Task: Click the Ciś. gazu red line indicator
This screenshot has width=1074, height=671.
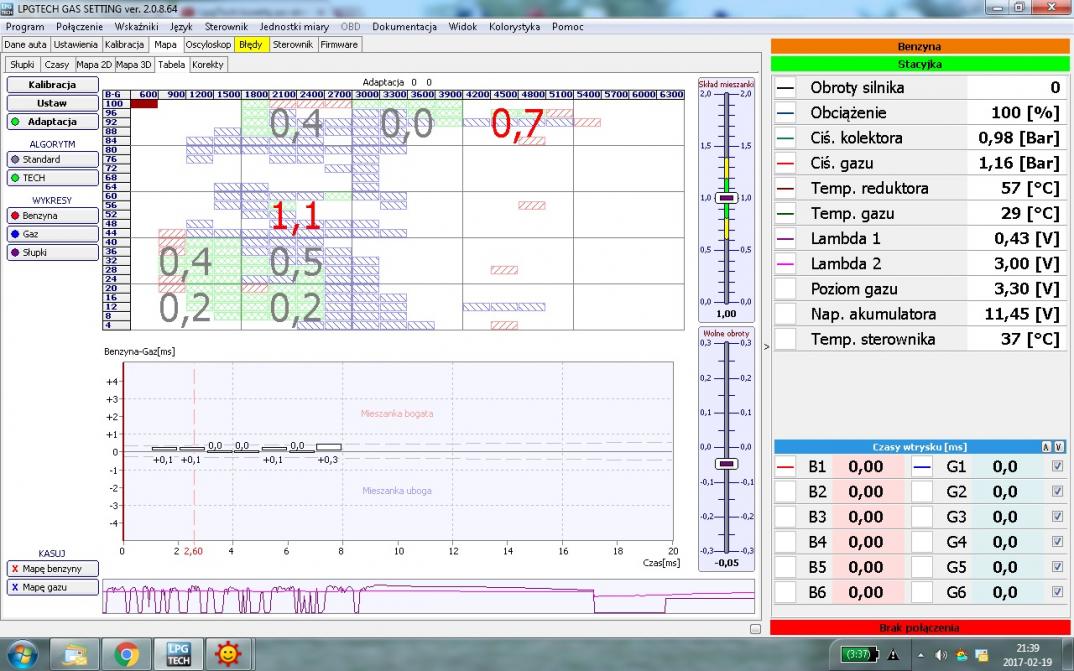Action: [786, 164]
